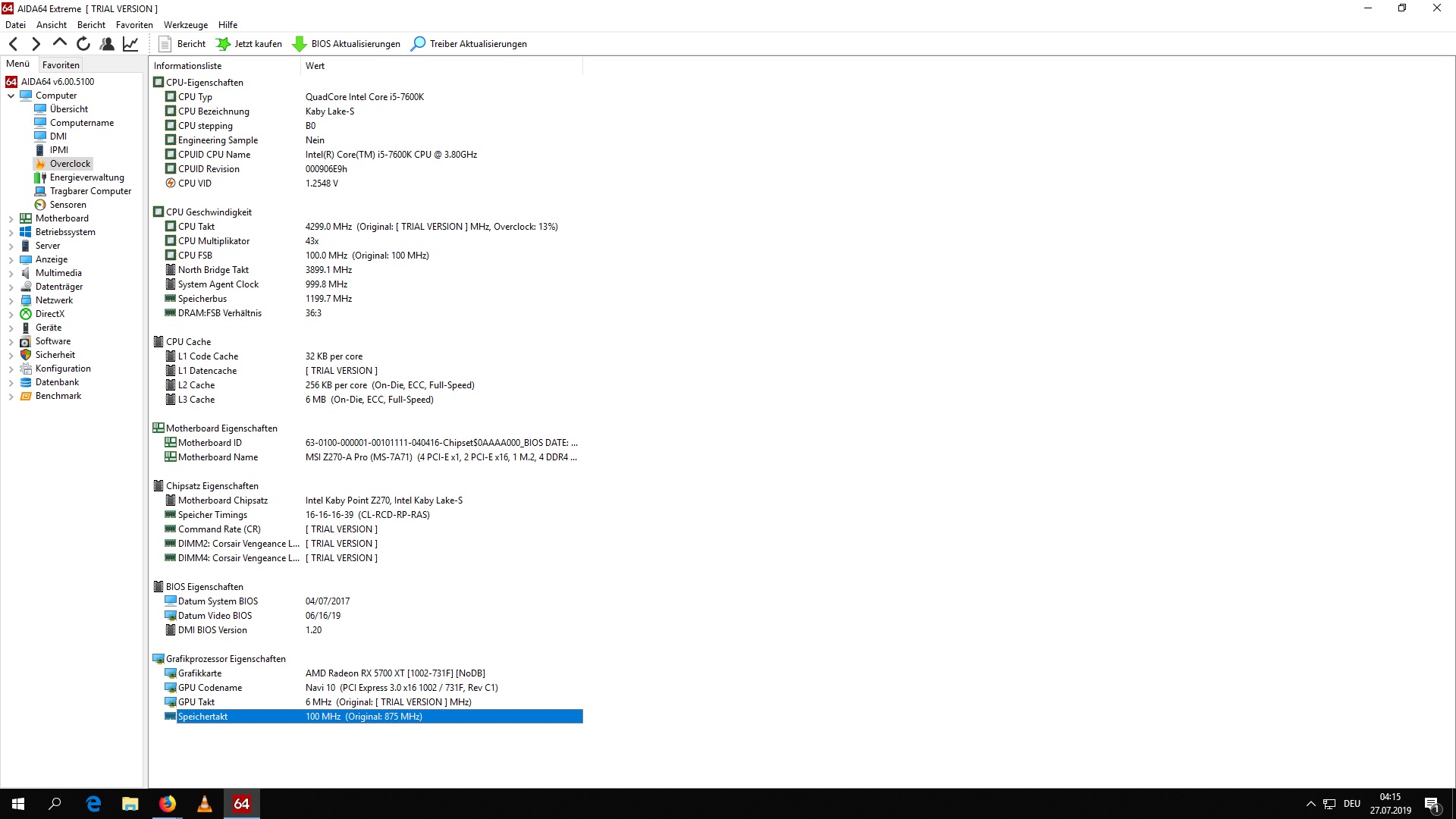Expand the Motherboard tree node
1456x819 pixels.
pyautogui.click(x=11, y=219)
